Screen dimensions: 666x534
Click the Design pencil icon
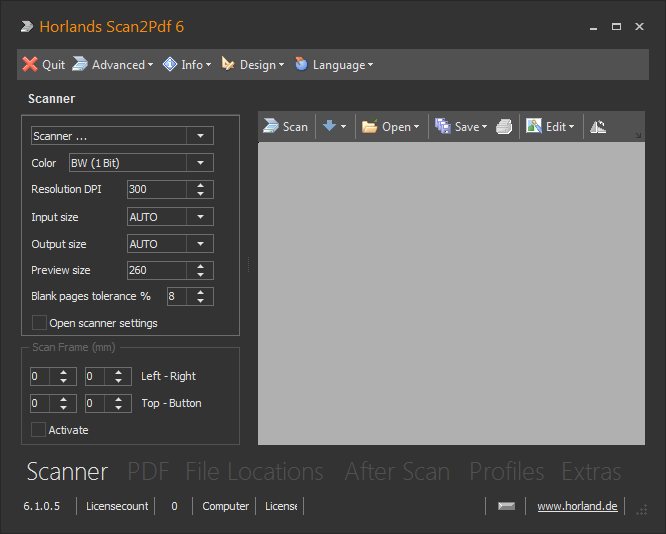click(228, 64)
